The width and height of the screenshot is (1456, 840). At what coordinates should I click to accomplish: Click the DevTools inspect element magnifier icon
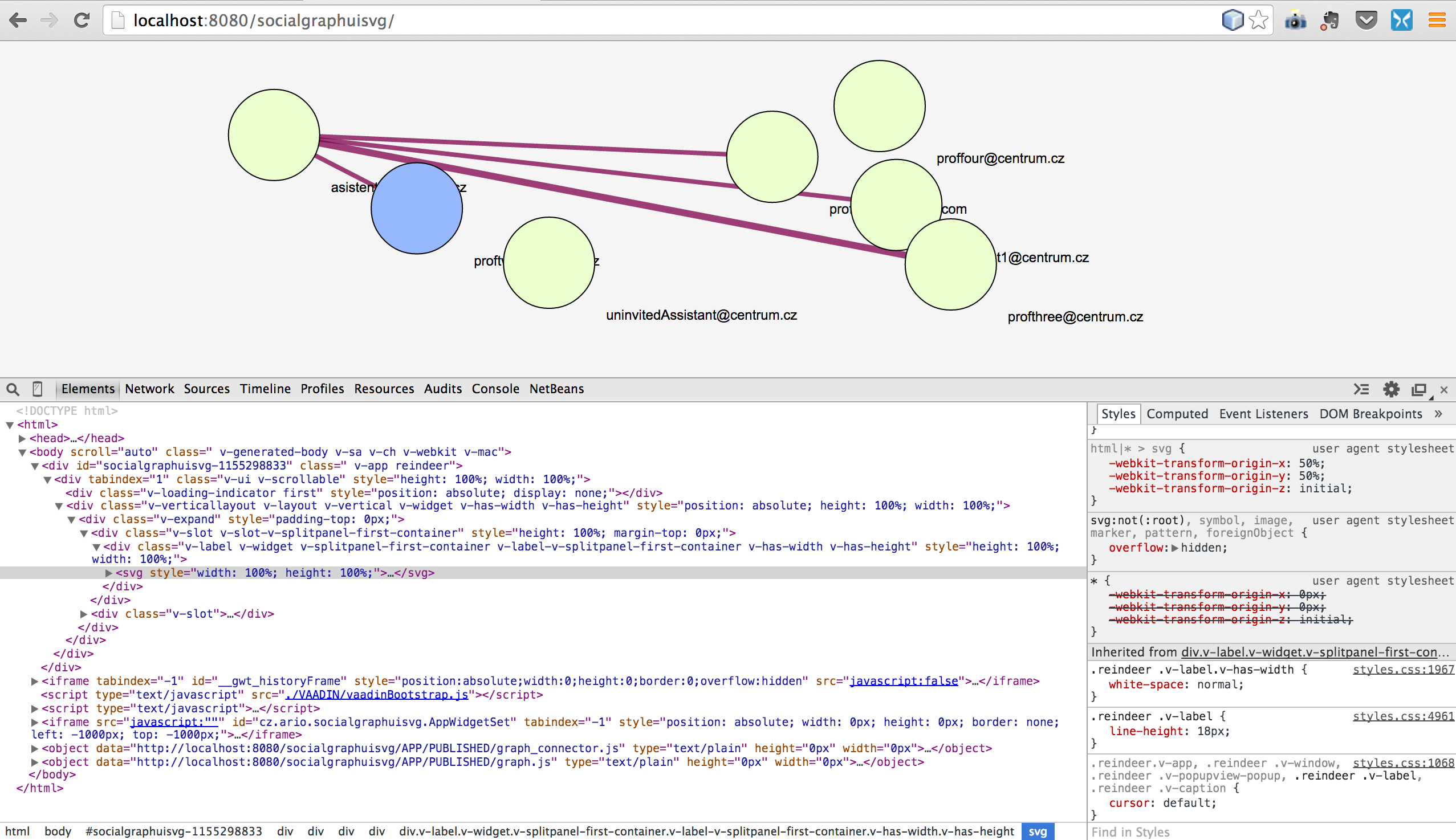[x=13, y=389]
